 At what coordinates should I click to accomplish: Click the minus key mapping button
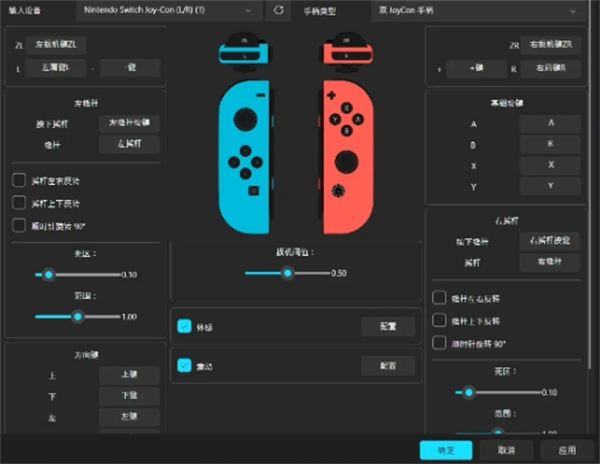pyautogui.click(x=130, y=68)
